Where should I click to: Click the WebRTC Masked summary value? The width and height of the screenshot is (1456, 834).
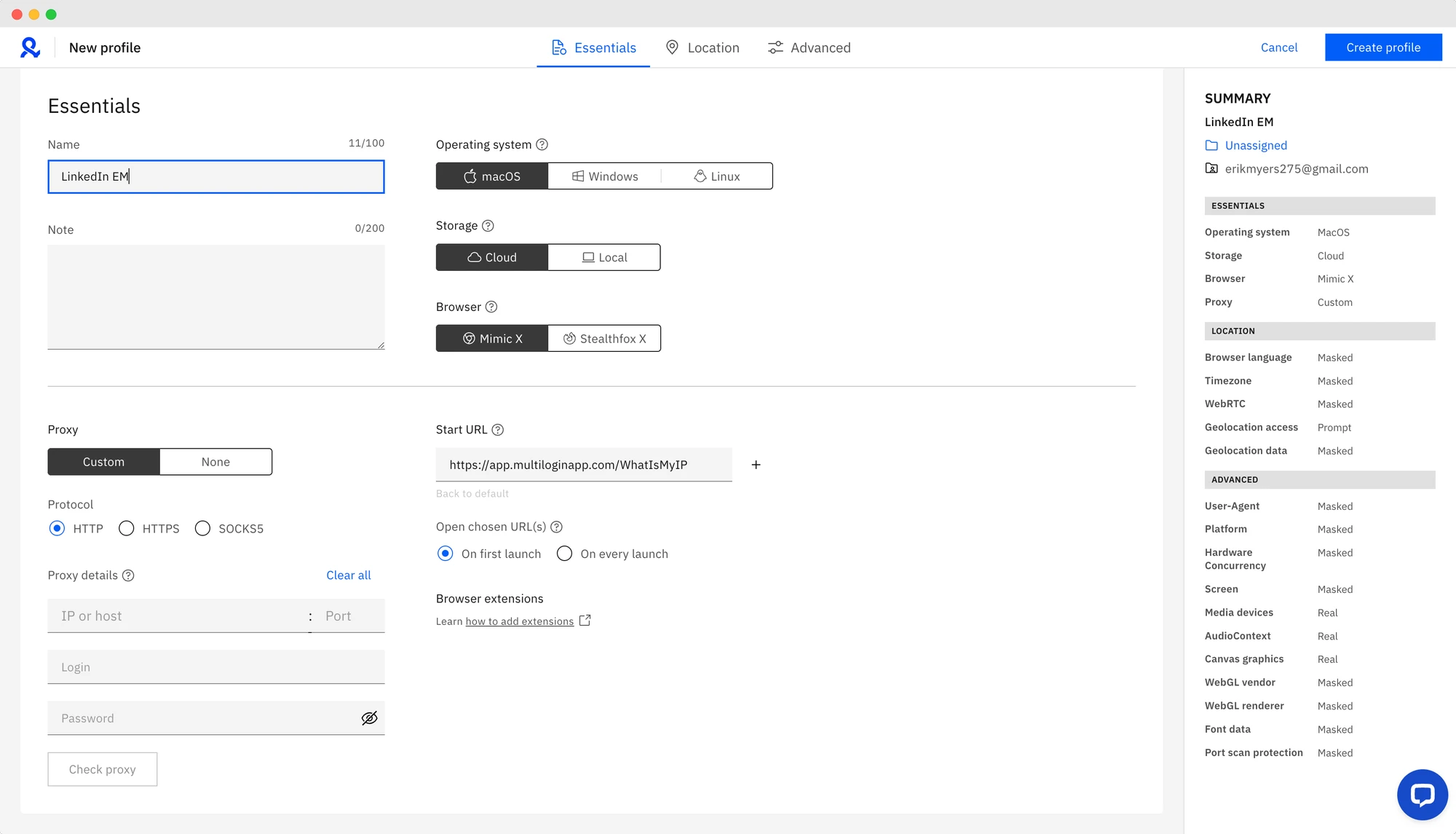click(x=1335, y=404)
